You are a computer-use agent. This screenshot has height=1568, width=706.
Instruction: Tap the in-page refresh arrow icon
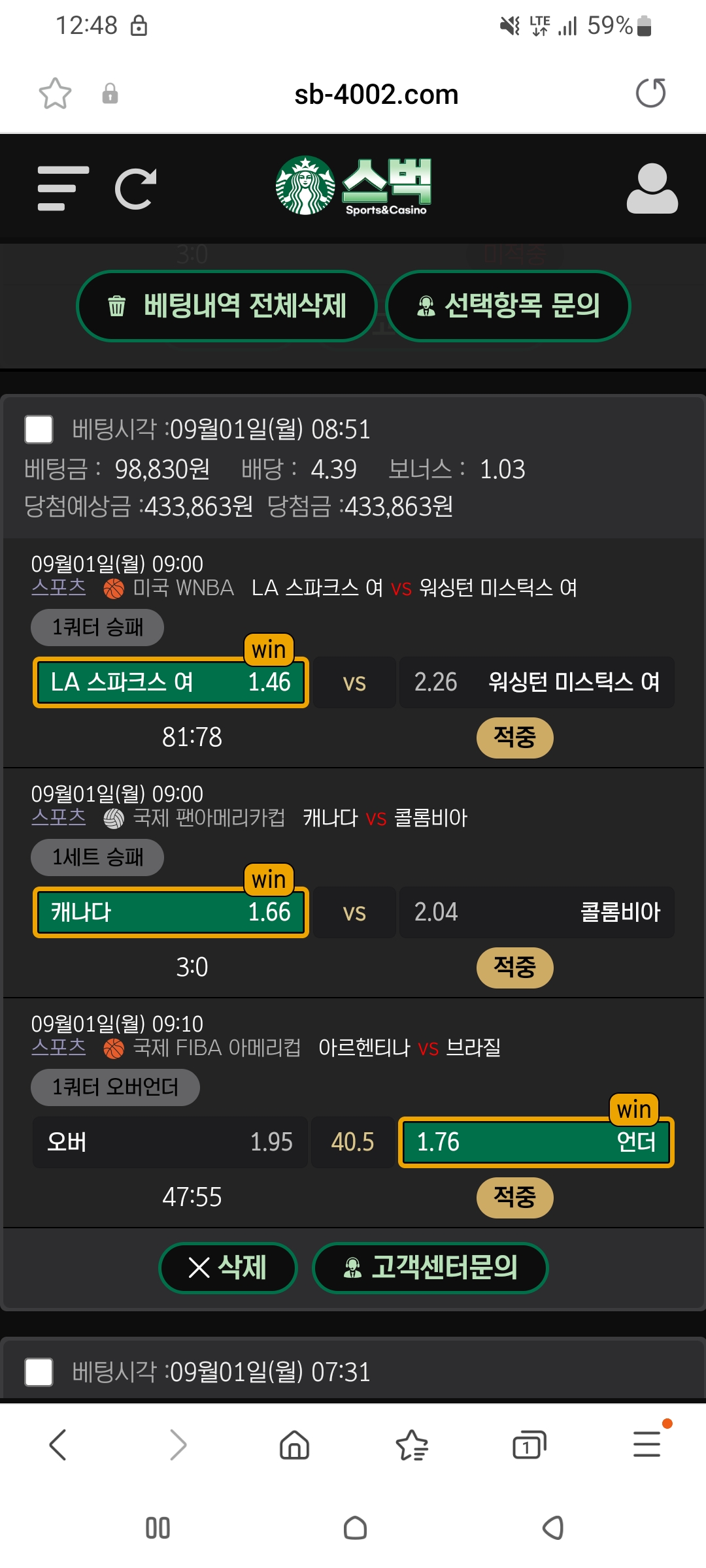coord(135,189)
